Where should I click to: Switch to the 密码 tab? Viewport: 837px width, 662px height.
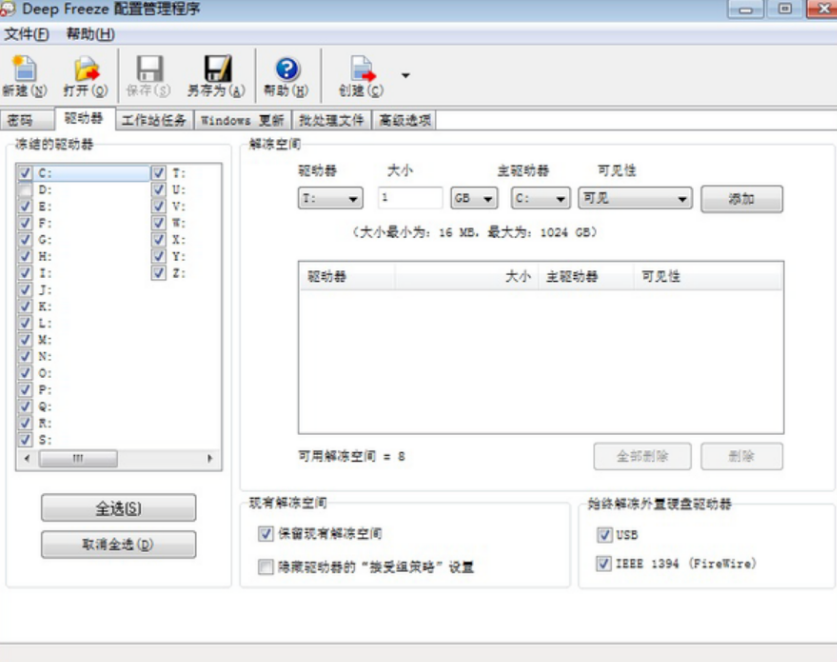27,120
